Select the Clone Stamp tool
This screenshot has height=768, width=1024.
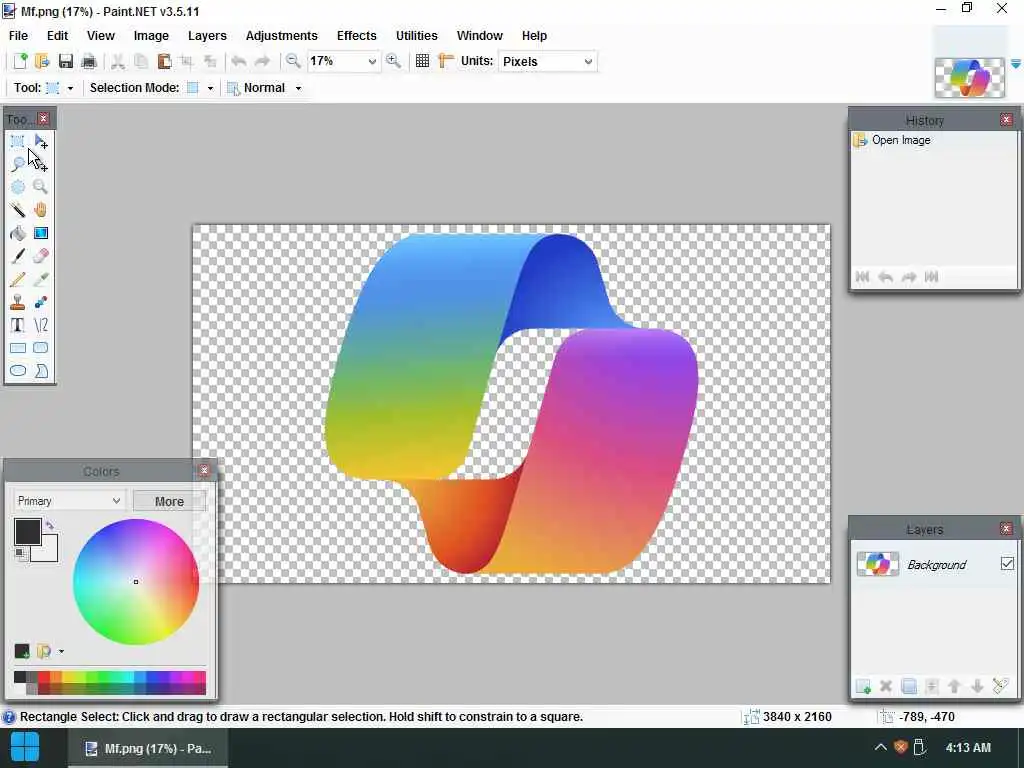[18, 302]
